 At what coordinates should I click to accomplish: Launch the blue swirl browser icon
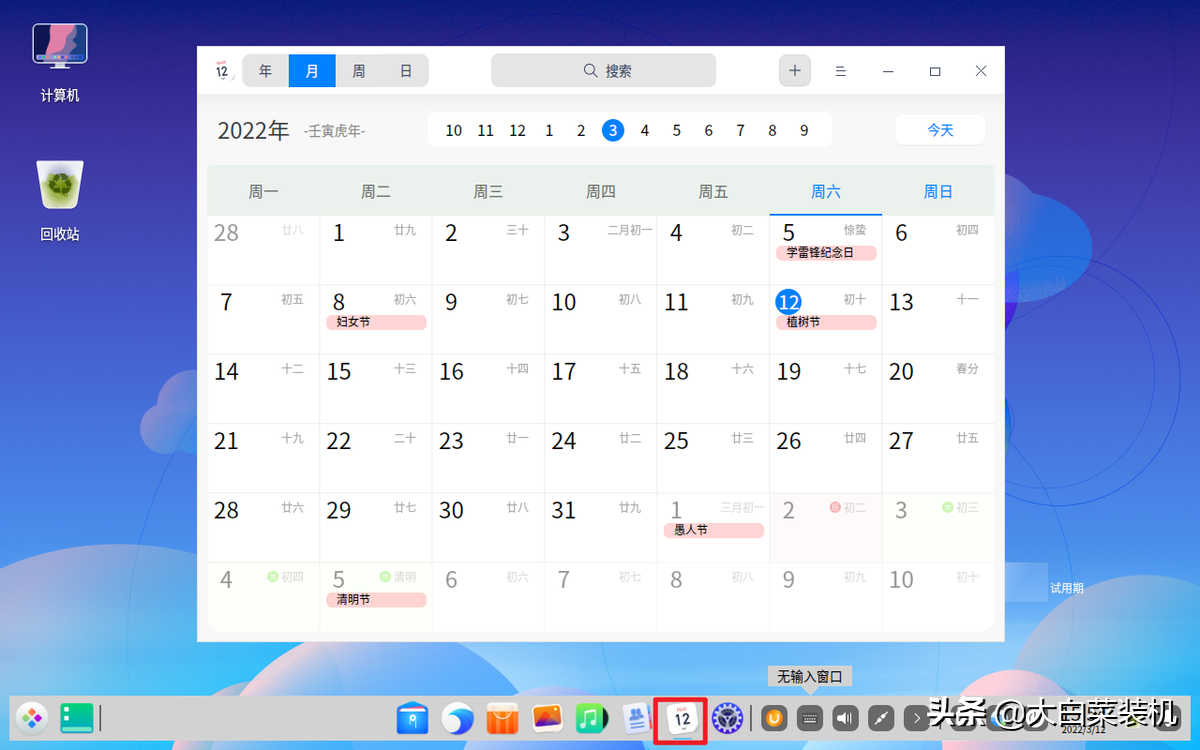(x=458, y=718)
